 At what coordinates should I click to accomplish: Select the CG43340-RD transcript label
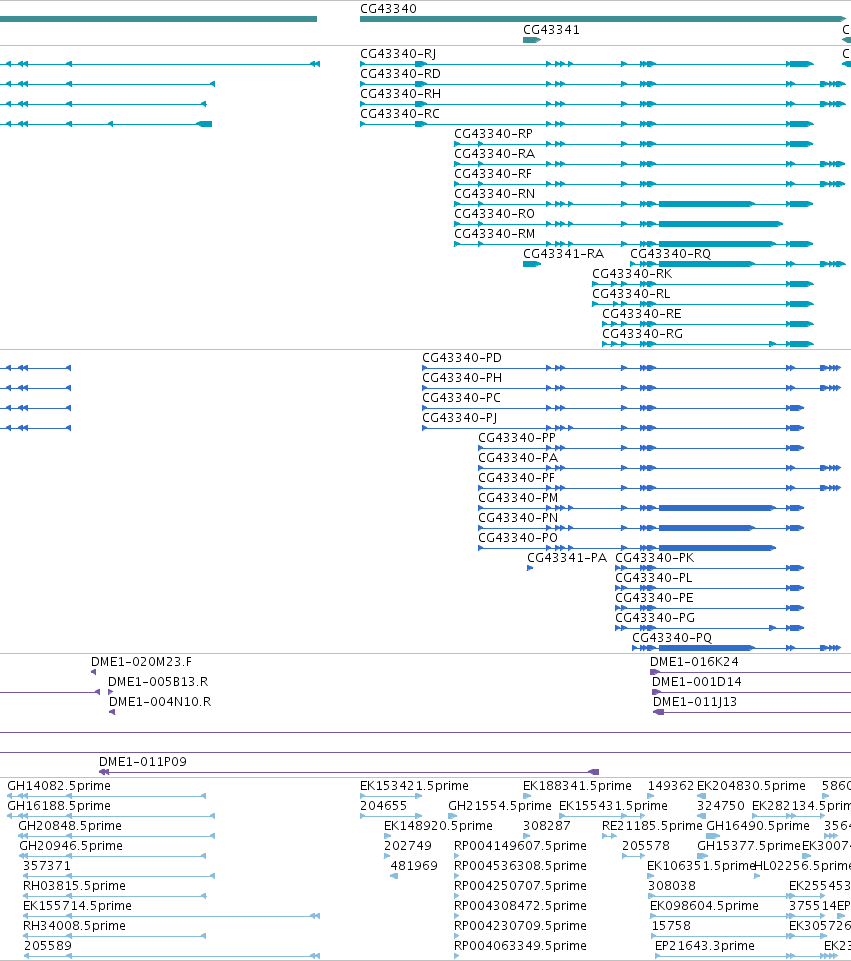(x=401, y=74)
